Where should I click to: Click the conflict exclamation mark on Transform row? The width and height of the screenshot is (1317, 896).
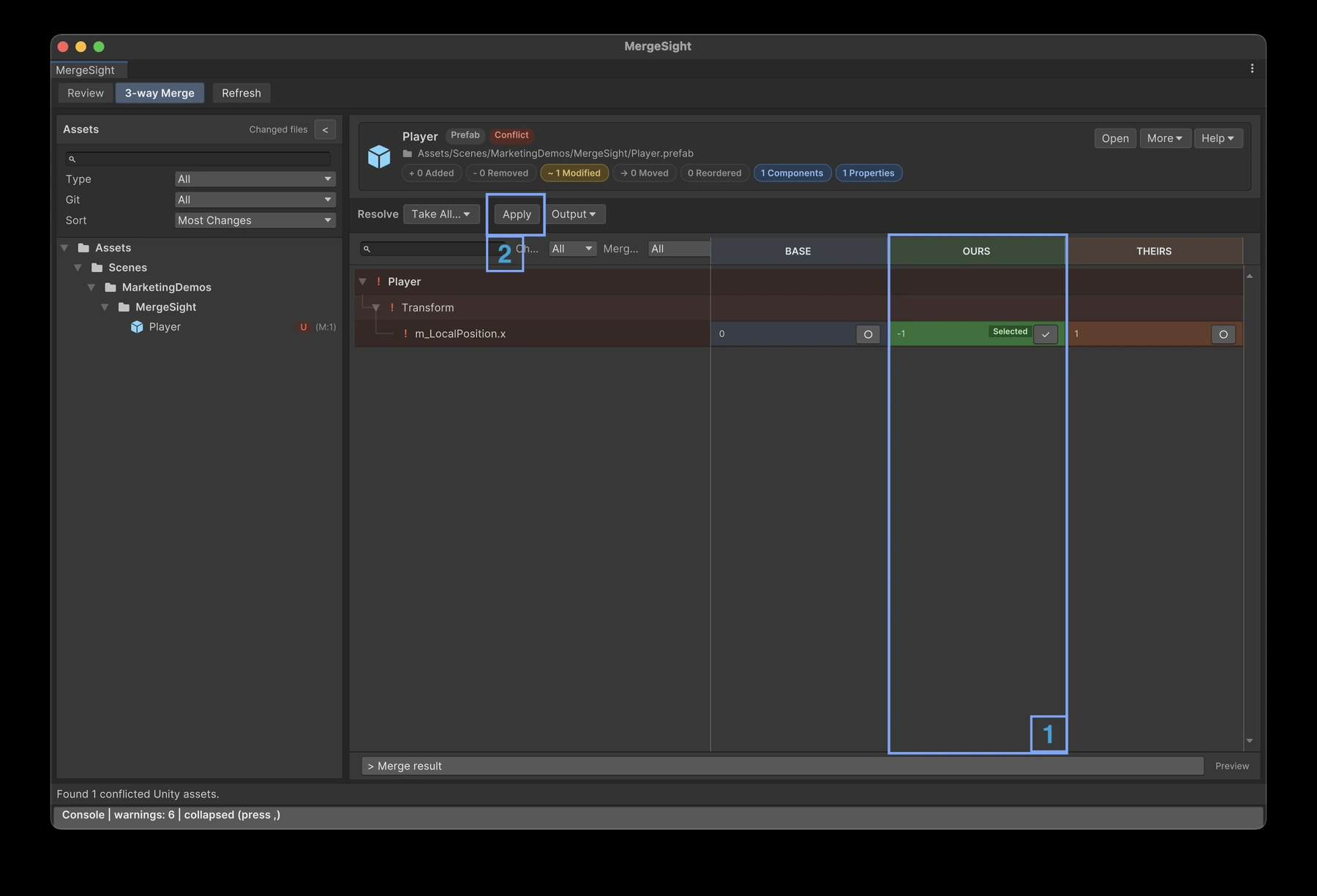pos(391,308)
